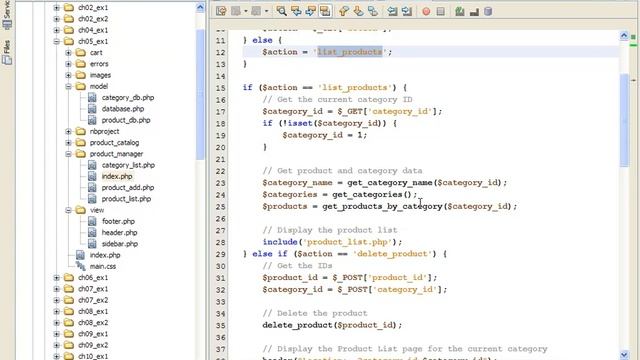Viewport: 640px width, 360px height.
Task: Expand the ch04_ex1 folder
Action: (x=57, y=30)
